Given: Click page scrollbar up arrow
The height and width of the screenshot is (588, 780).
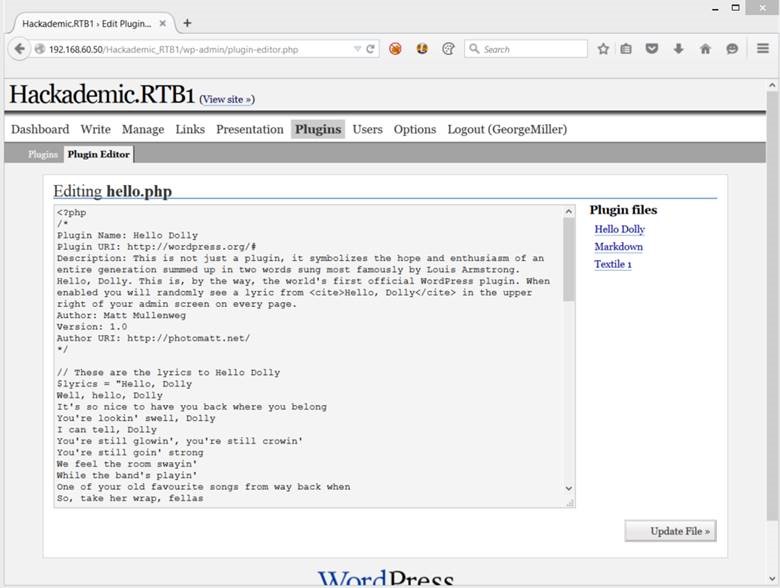Looking at the screenshot, I should (772, 85).
